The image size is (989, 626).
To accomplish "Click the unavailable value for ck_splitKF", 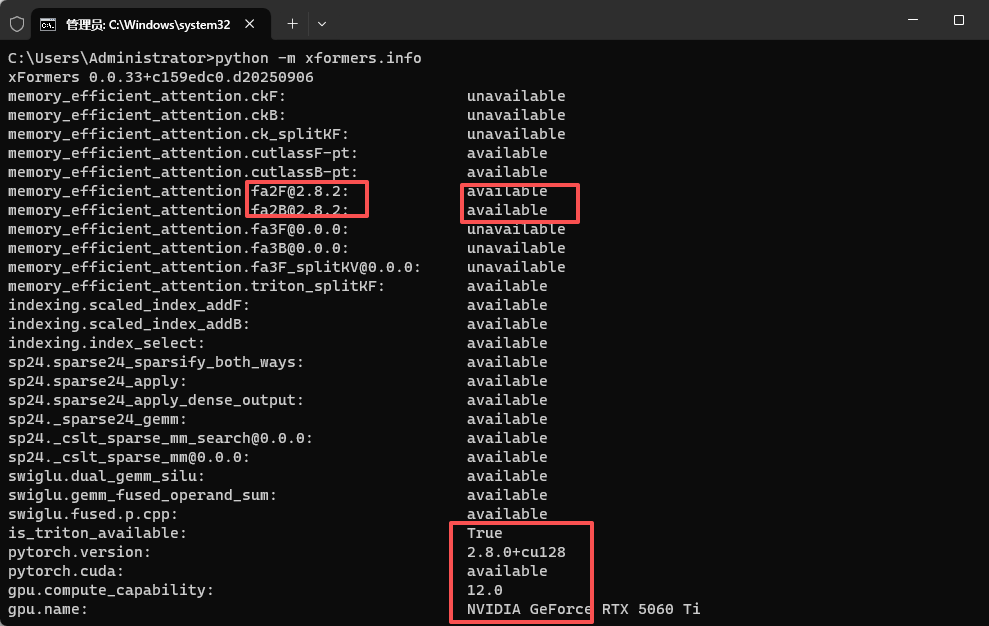I will (516, 134).
